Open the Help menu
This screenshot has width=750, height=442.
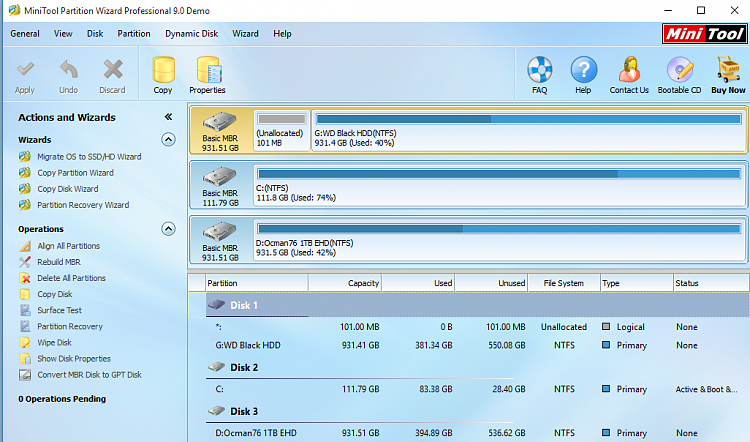[282, 33]
